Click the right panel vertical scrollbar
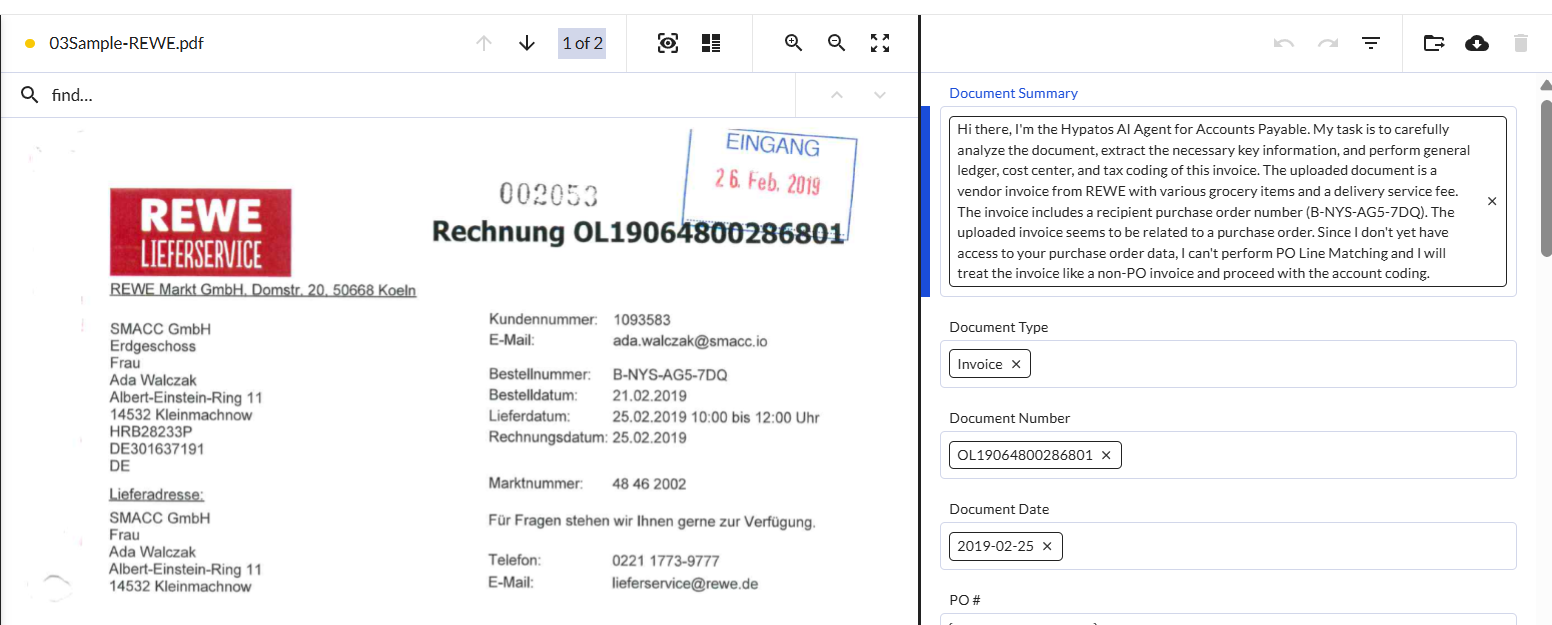Image resolution: width=1552 pixels, height=625 pixels. click(1546, 177)
